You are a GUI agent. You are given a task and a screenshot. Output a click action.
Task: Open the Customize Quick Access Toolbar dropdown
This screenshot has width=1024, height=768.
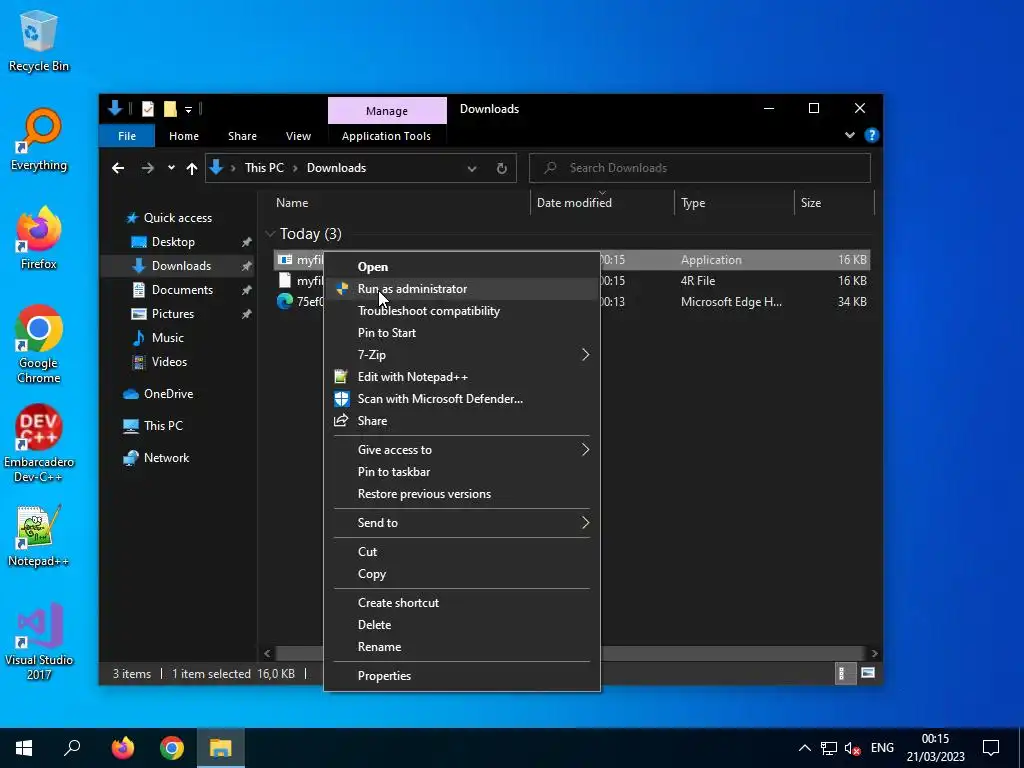click(x=188, y=110)
